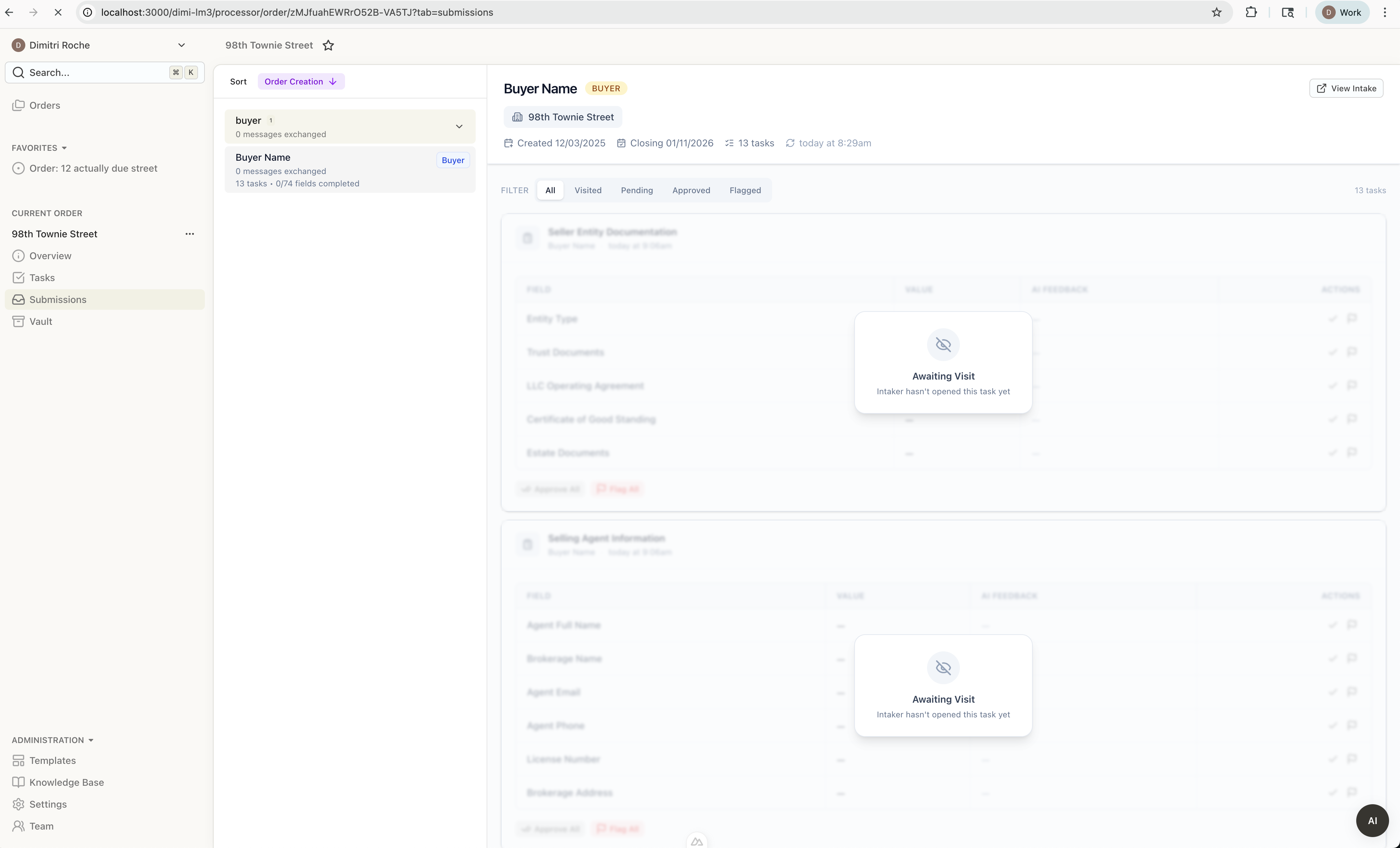Screen dimensions: 1400x848
Task: Bookmark this page with the star
Action: (1216, 13)
